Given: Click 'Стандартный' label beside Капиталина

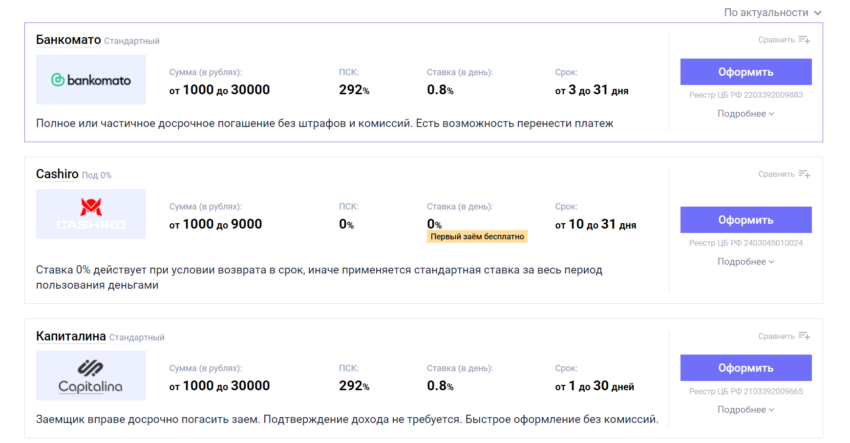Looking at the screenshot, I should coord(137,337).
